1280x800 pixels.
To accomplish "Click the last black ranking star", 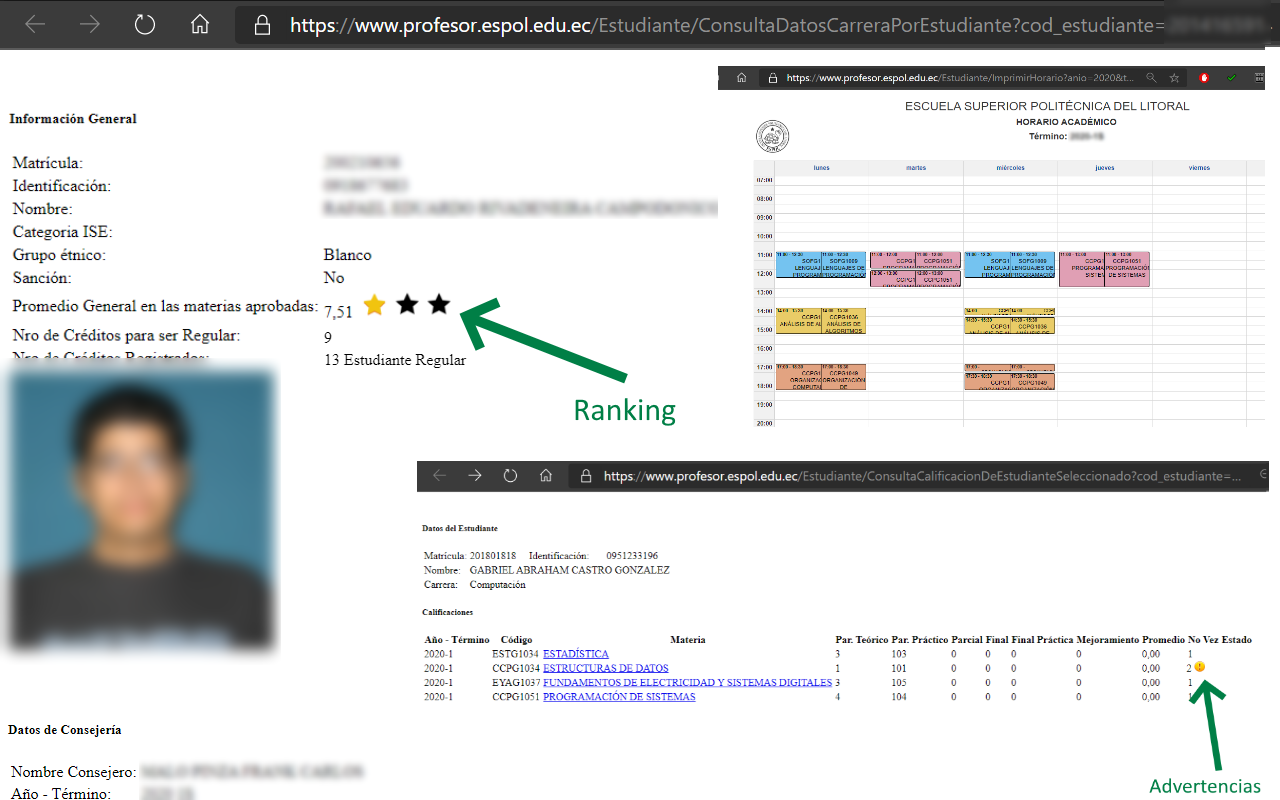I will tap(439, 305).
